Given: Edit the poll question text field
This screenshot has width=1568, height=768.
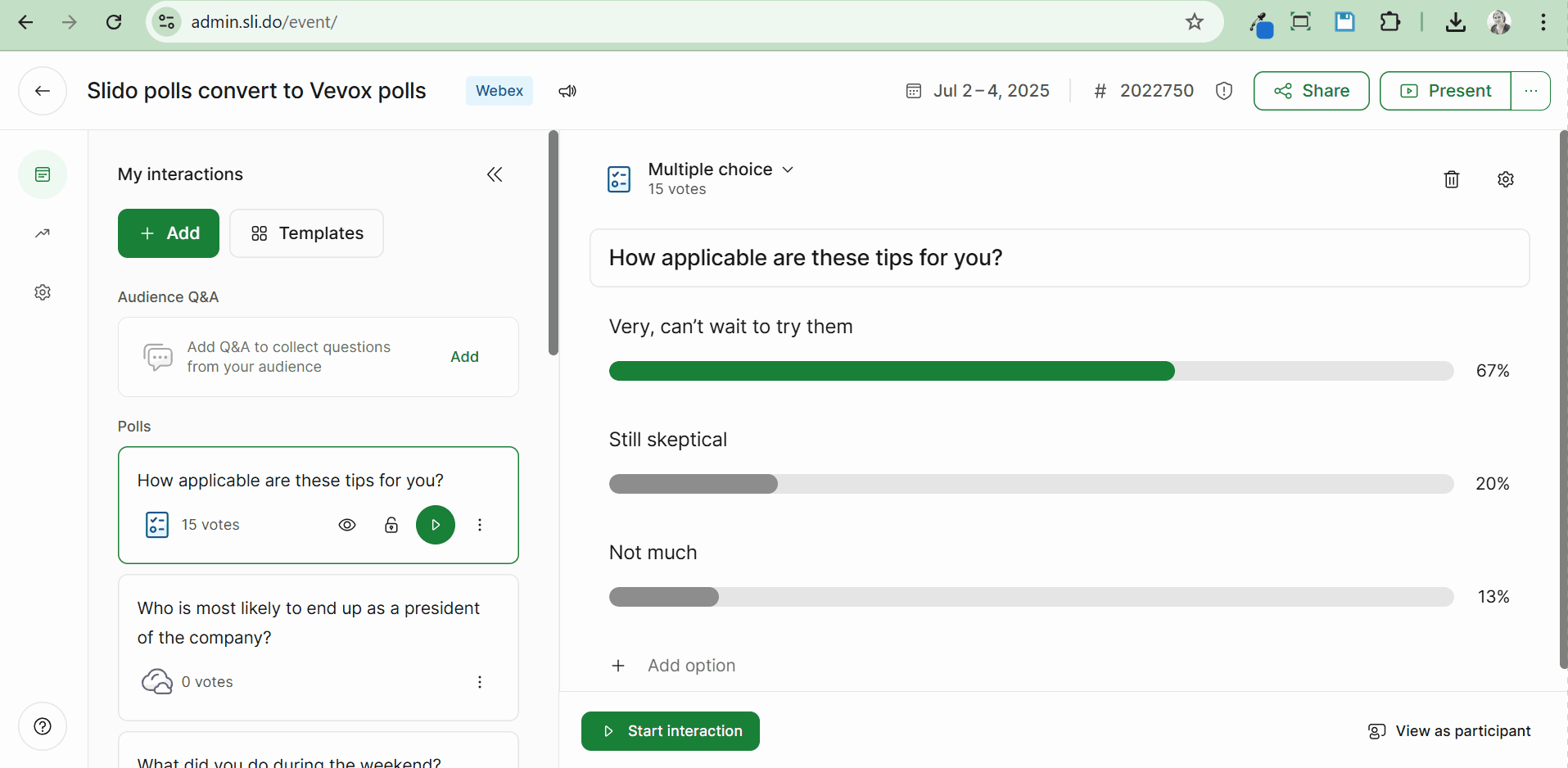Looking at the screenshot, I should click(x=1059, y=257).
